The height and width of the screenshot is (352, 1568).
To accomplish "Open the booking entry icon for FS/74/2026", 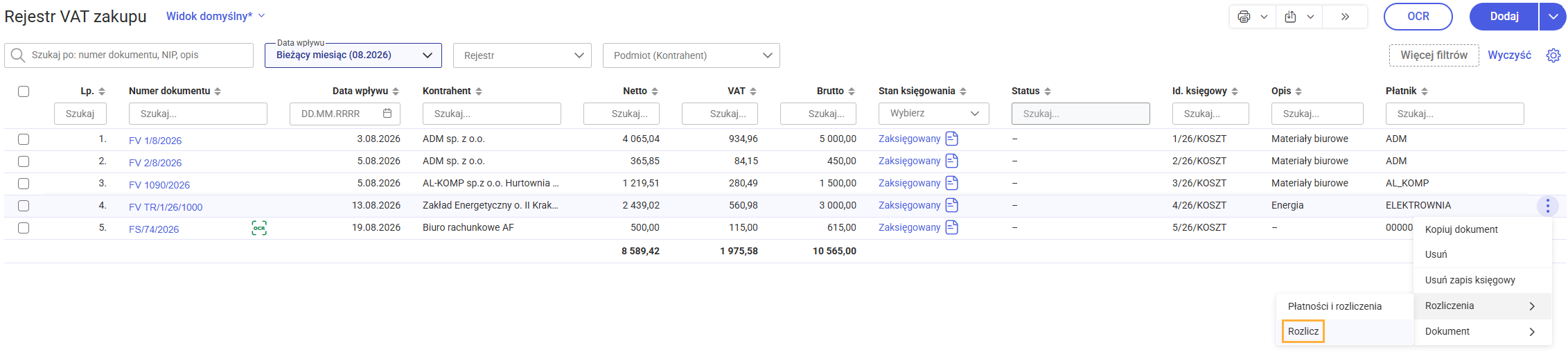I will coord(952,227).
